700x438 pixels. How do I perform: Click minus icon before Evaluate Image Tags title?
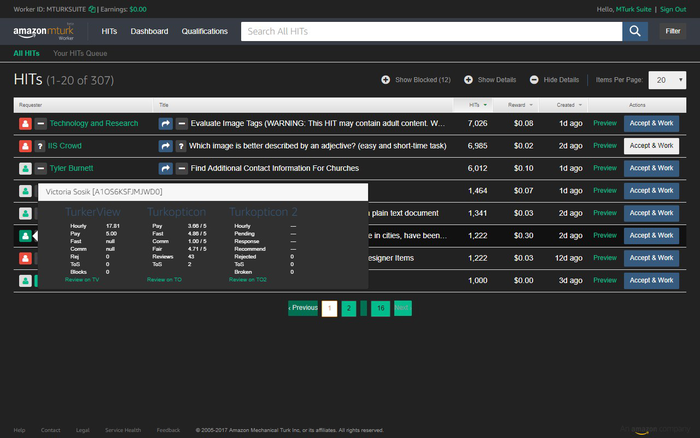point(181,123)
